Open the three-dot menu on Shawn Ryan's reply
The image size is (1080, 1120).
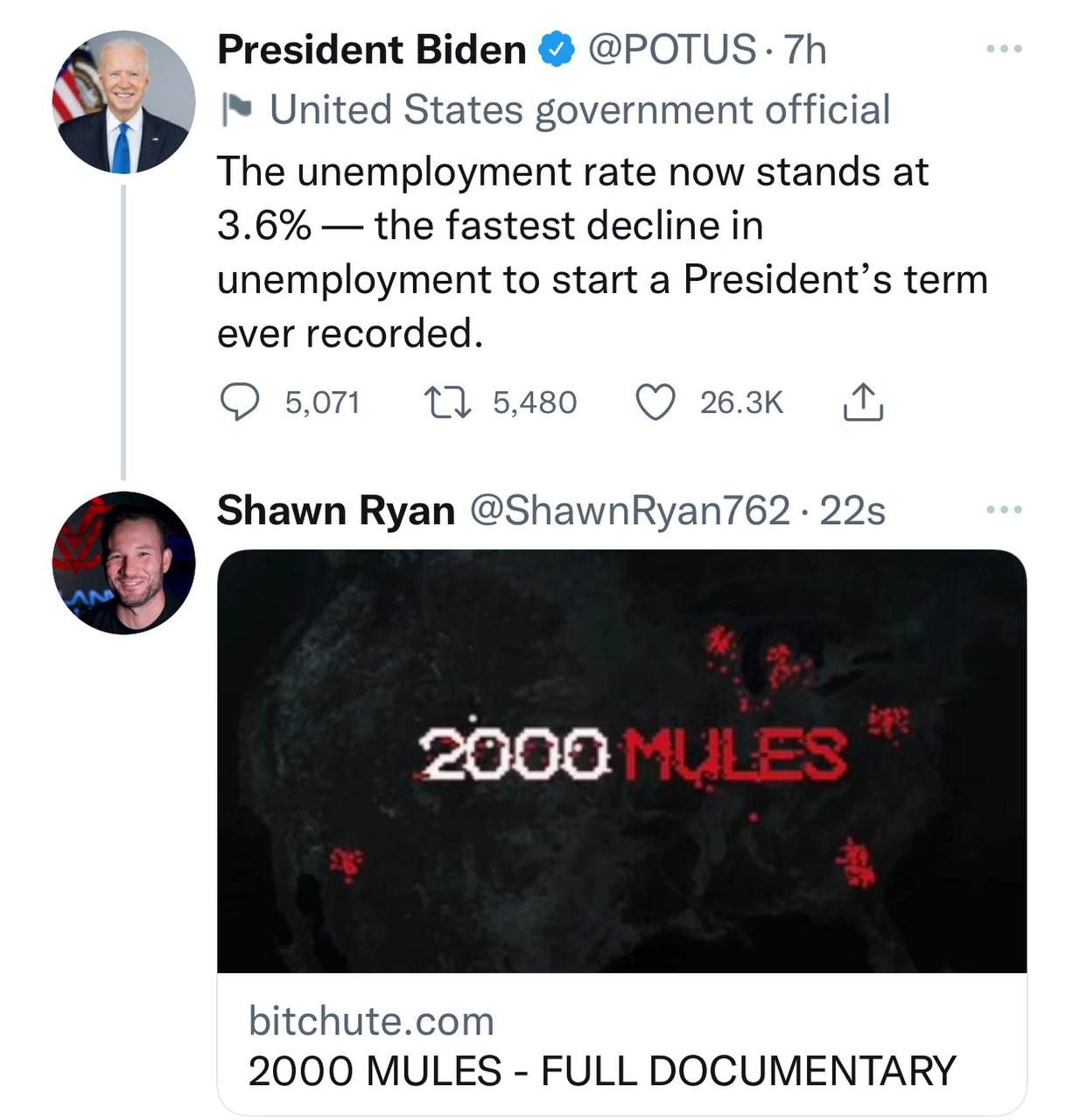click(x=1004, y=509)
